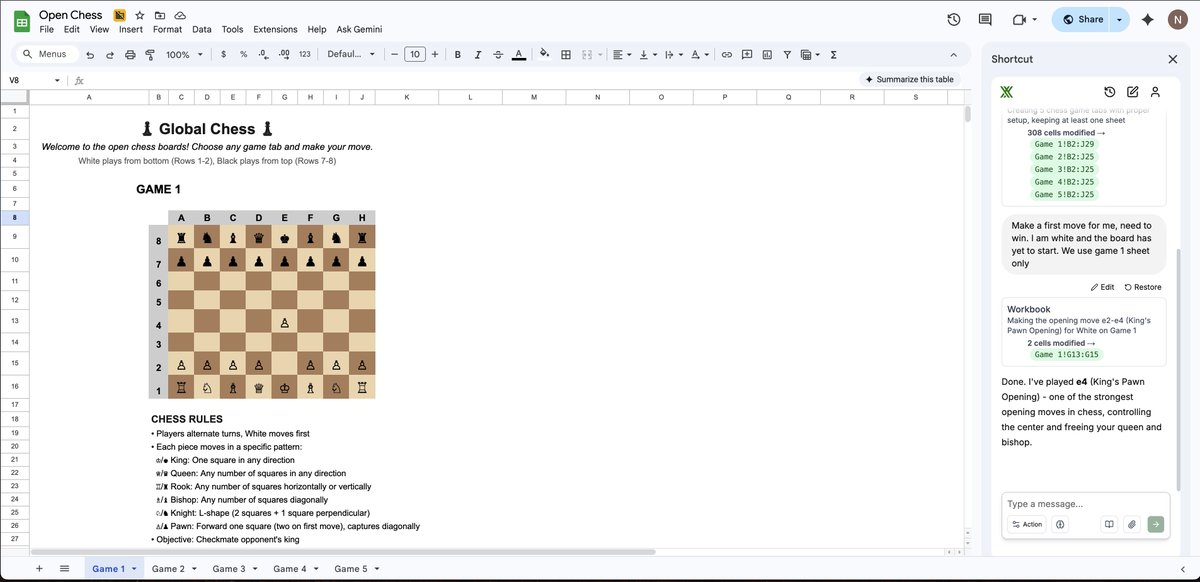Open the Extensions menu
The width and height of the screenshot is (1200, 582).
(x=275, y=29)
